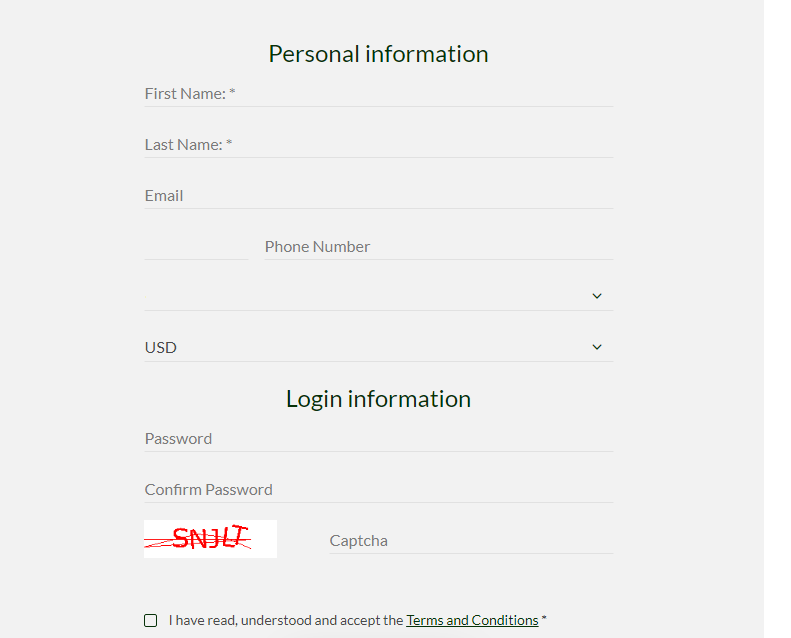
Task: Click the asterisk beside First Name label
Action: 232,91
